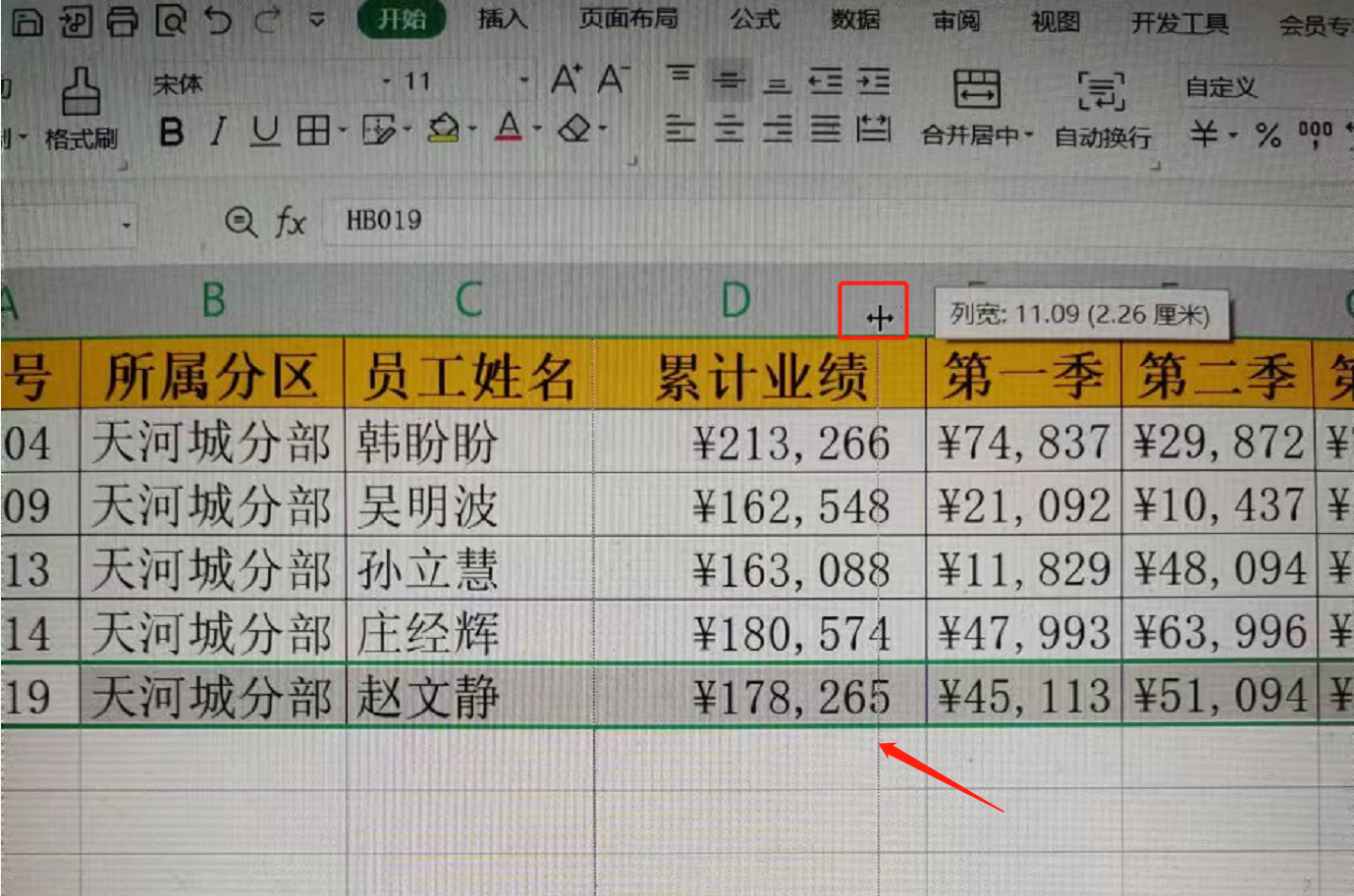Click the Save icon in quick access toolbar
1354x896 pixels.
[27, 21]
